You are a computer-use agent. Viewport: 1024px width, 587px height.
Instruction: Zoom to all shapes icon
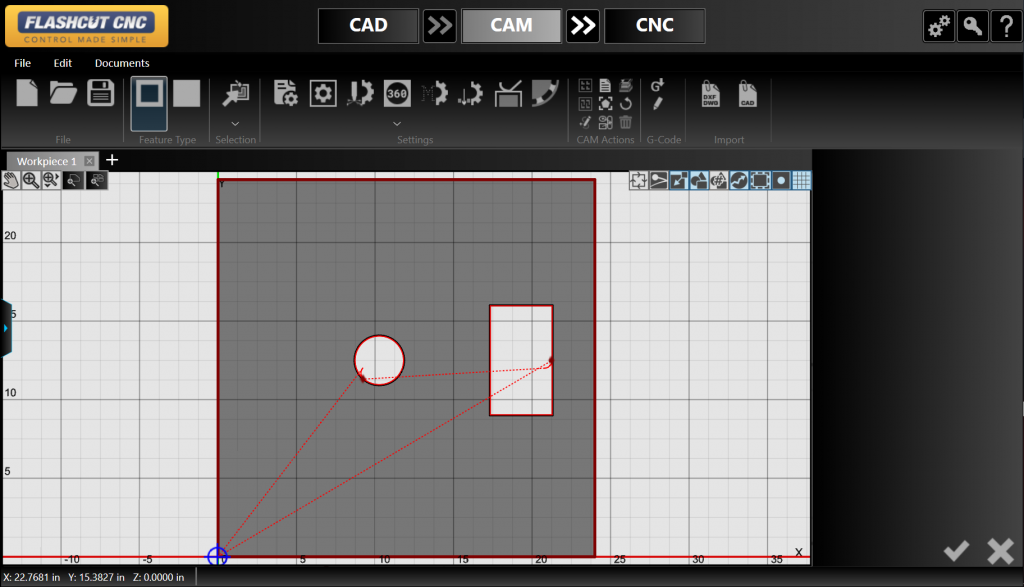click(97, 180)
